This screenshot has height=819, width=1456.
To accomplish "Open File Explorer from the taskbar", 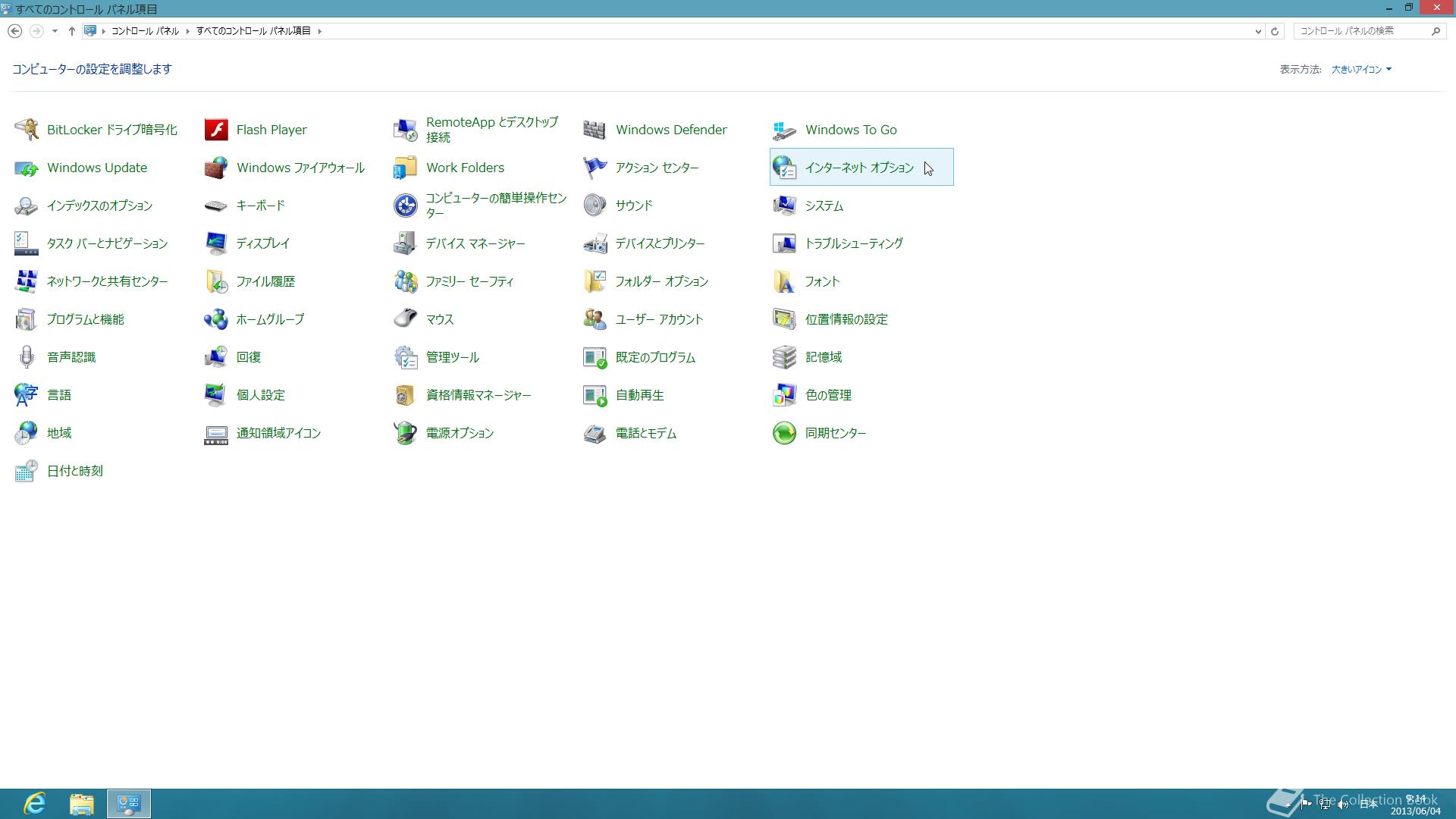I will click(82, 804).
